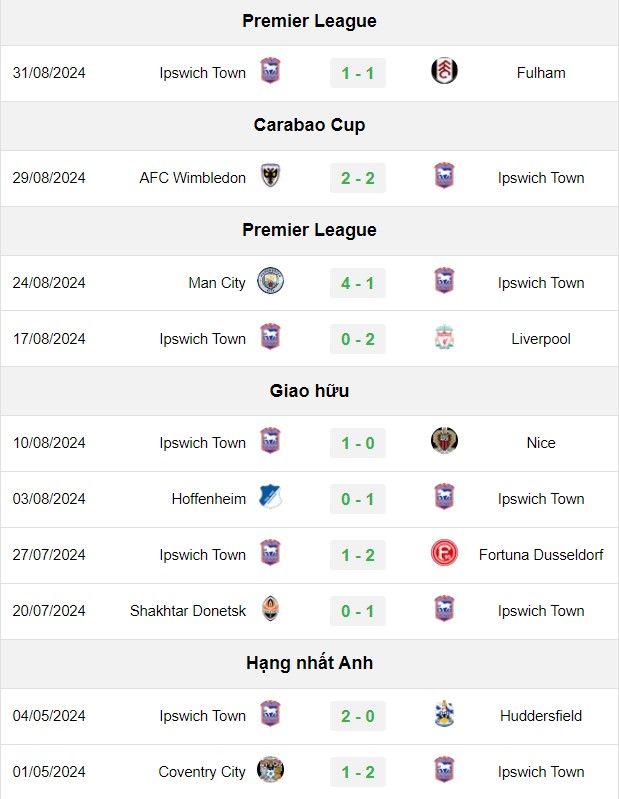Open the 2 - 2 AFC Wimbledon score
Screen dimensions: 619x799
click(358, 178)
